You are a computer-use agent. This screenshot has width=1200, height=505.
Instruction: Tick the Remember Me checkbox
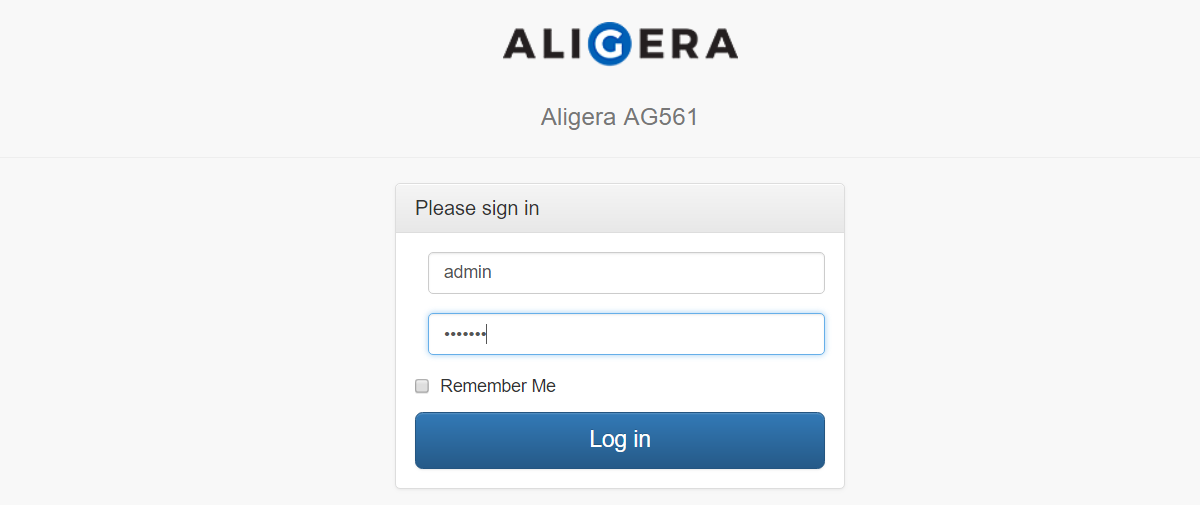tap(422, 386)
